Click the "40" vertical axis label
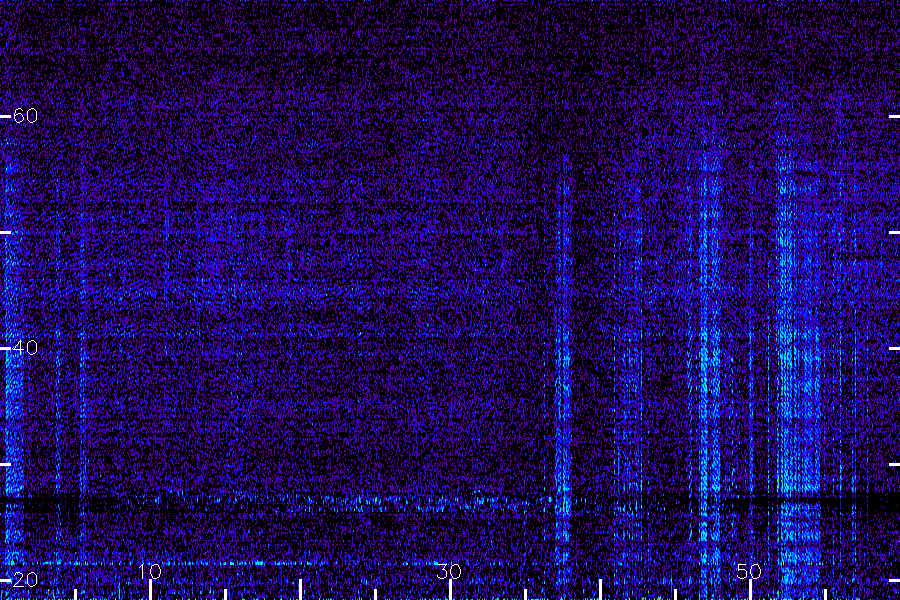900x600 pixels. pyautogui.click(x=25, y=347)
